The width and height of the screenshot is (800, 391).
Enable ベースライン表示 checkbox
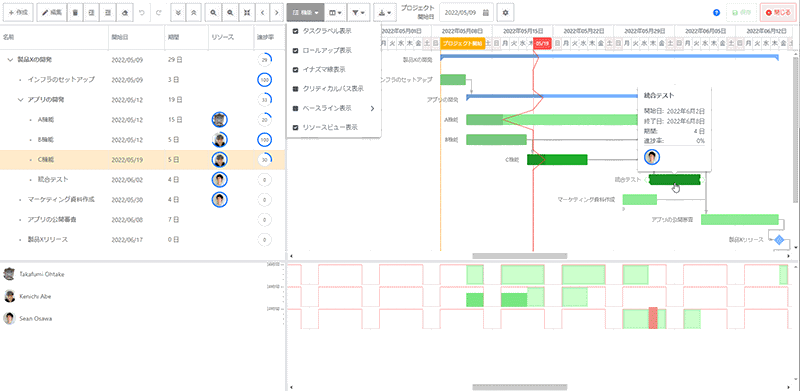295,108
